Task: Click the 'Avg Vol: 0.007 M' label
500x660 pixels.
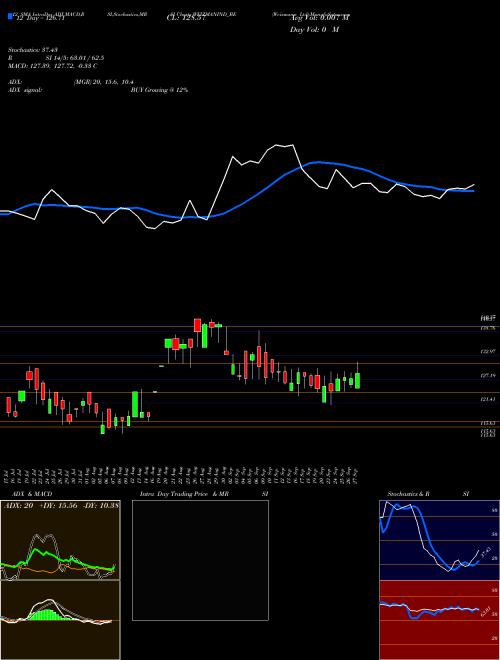Action: tap(320, 18)
